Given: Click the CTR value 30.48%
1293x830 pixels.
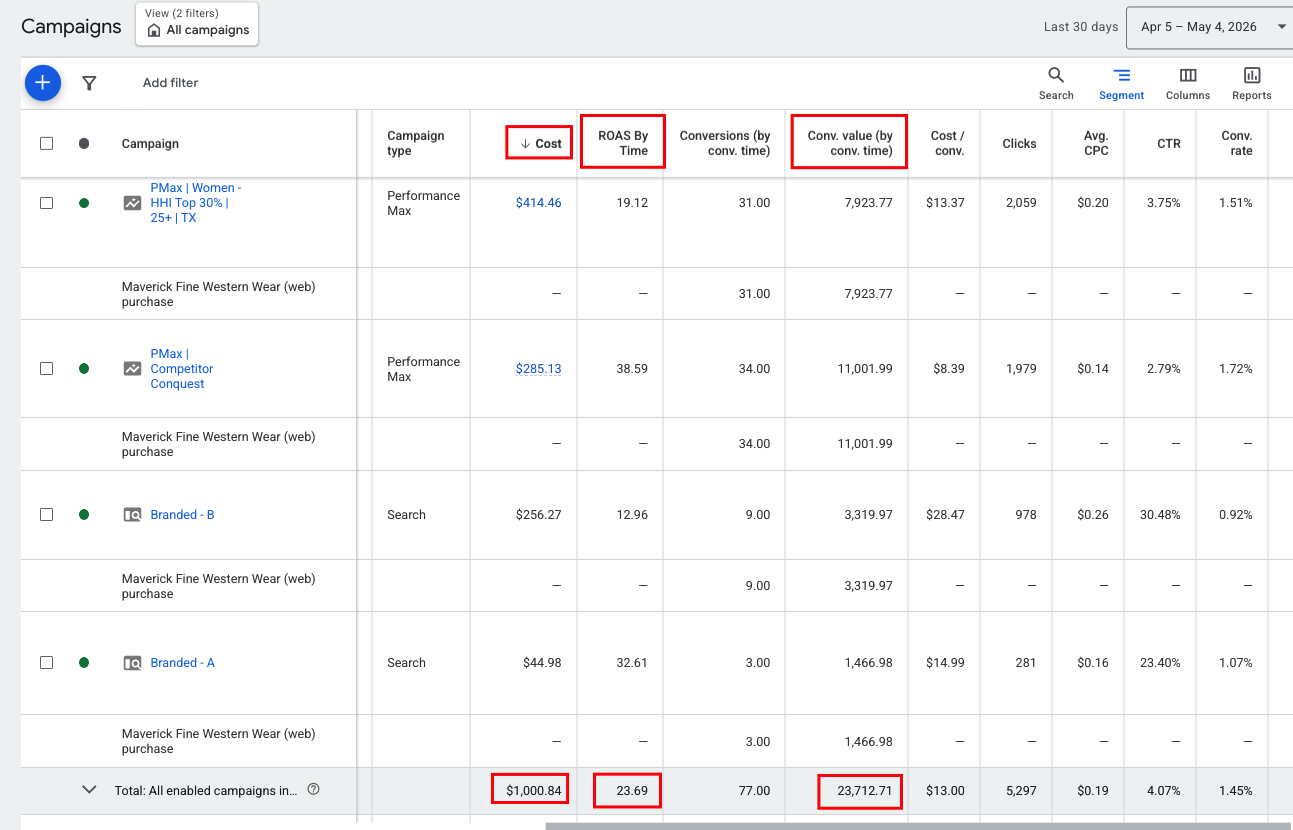Looking at the screenshot, I should click(1160, 515).
